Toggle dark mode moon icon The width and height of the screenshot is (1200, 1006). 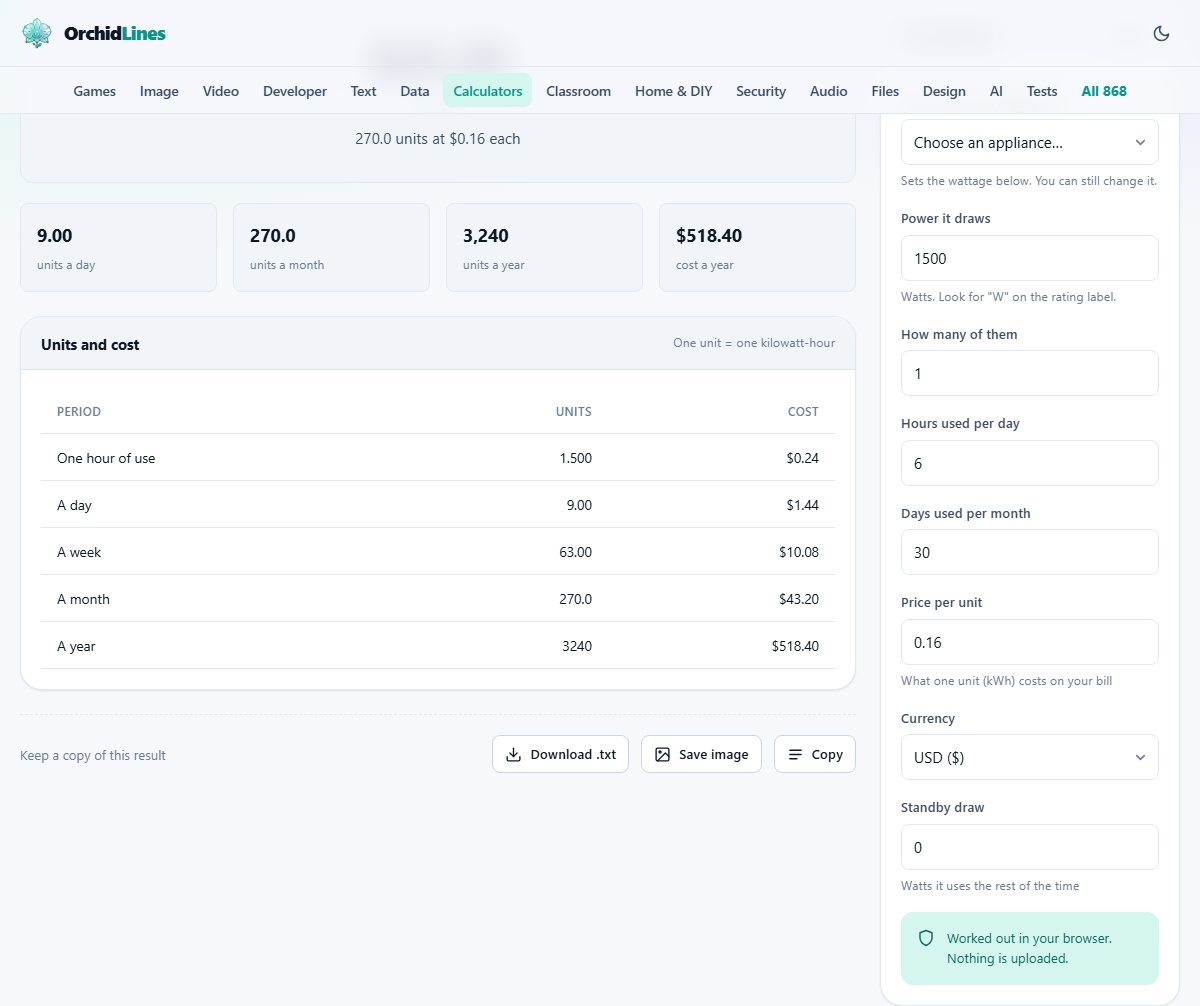point(1161,33)
